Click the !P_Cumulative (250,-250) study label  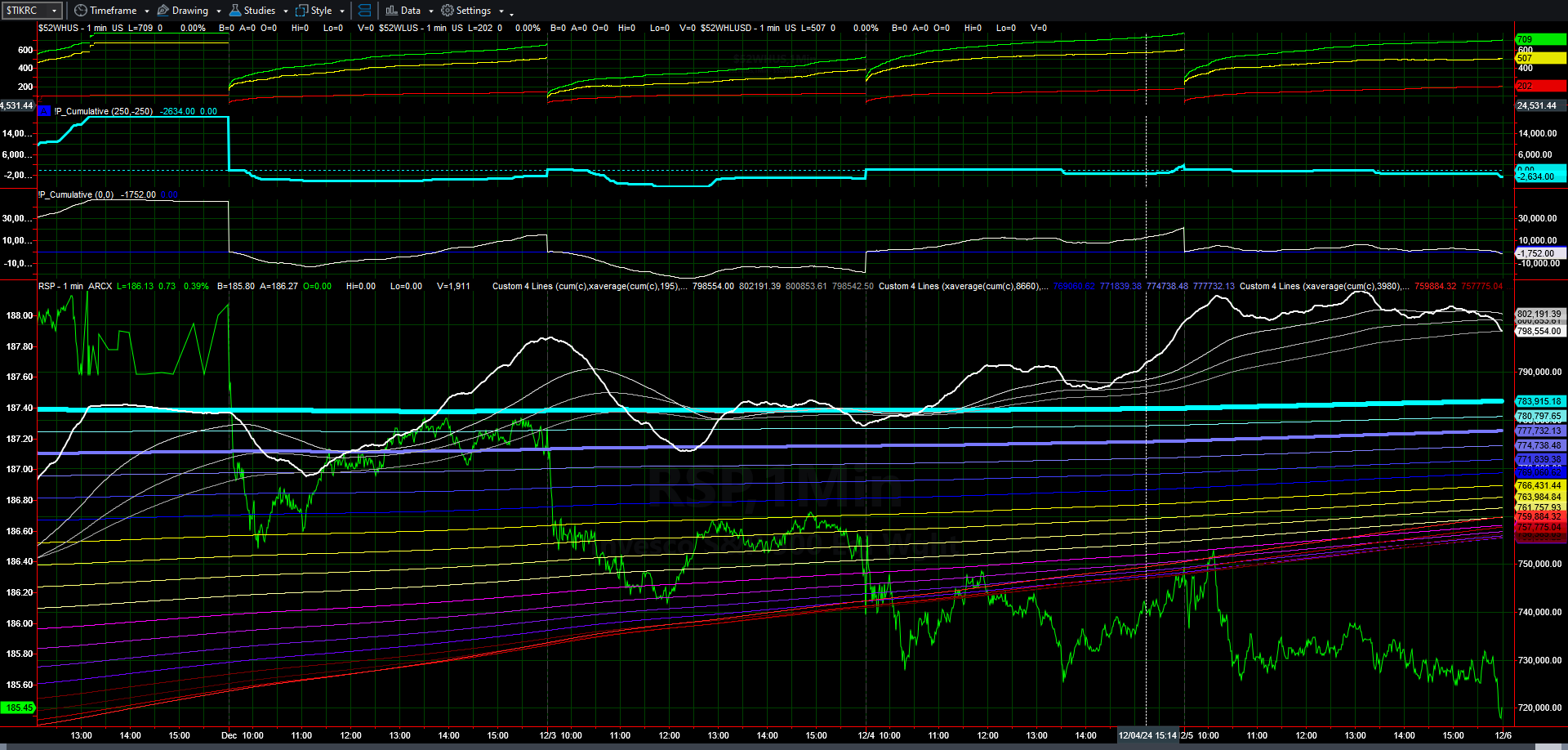(103, 111)
